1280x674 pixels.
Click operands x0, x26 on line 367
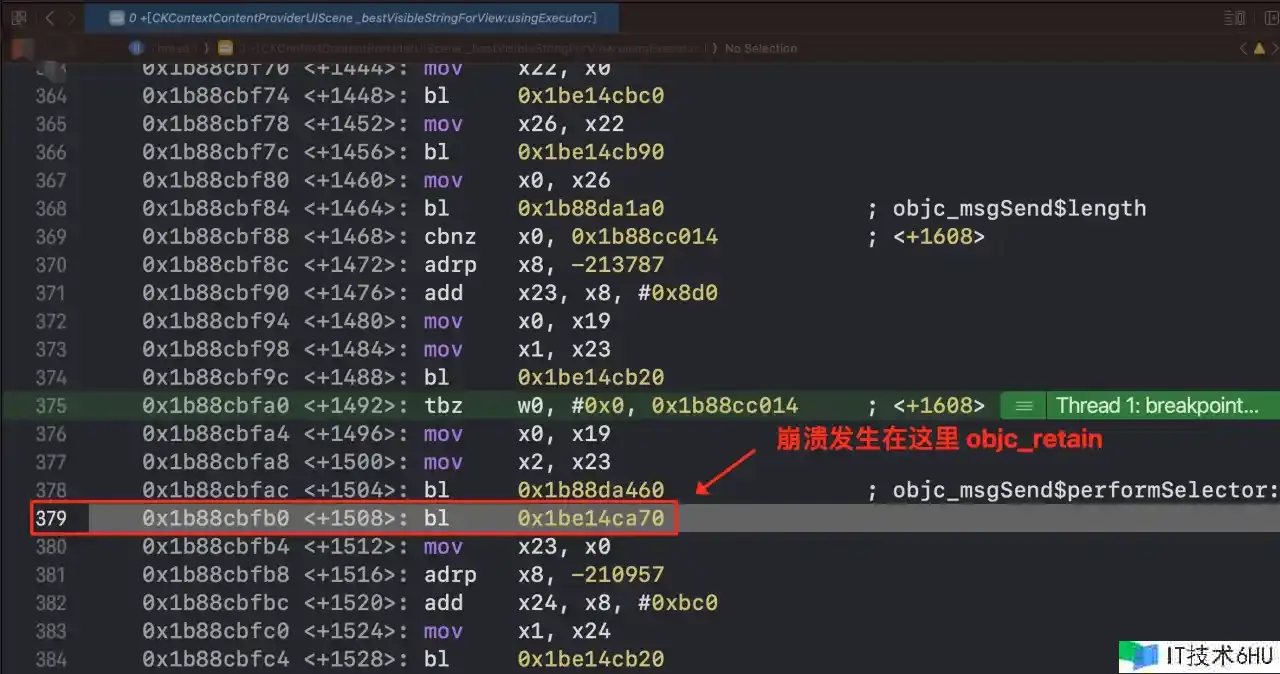click(x=564, y=180)
